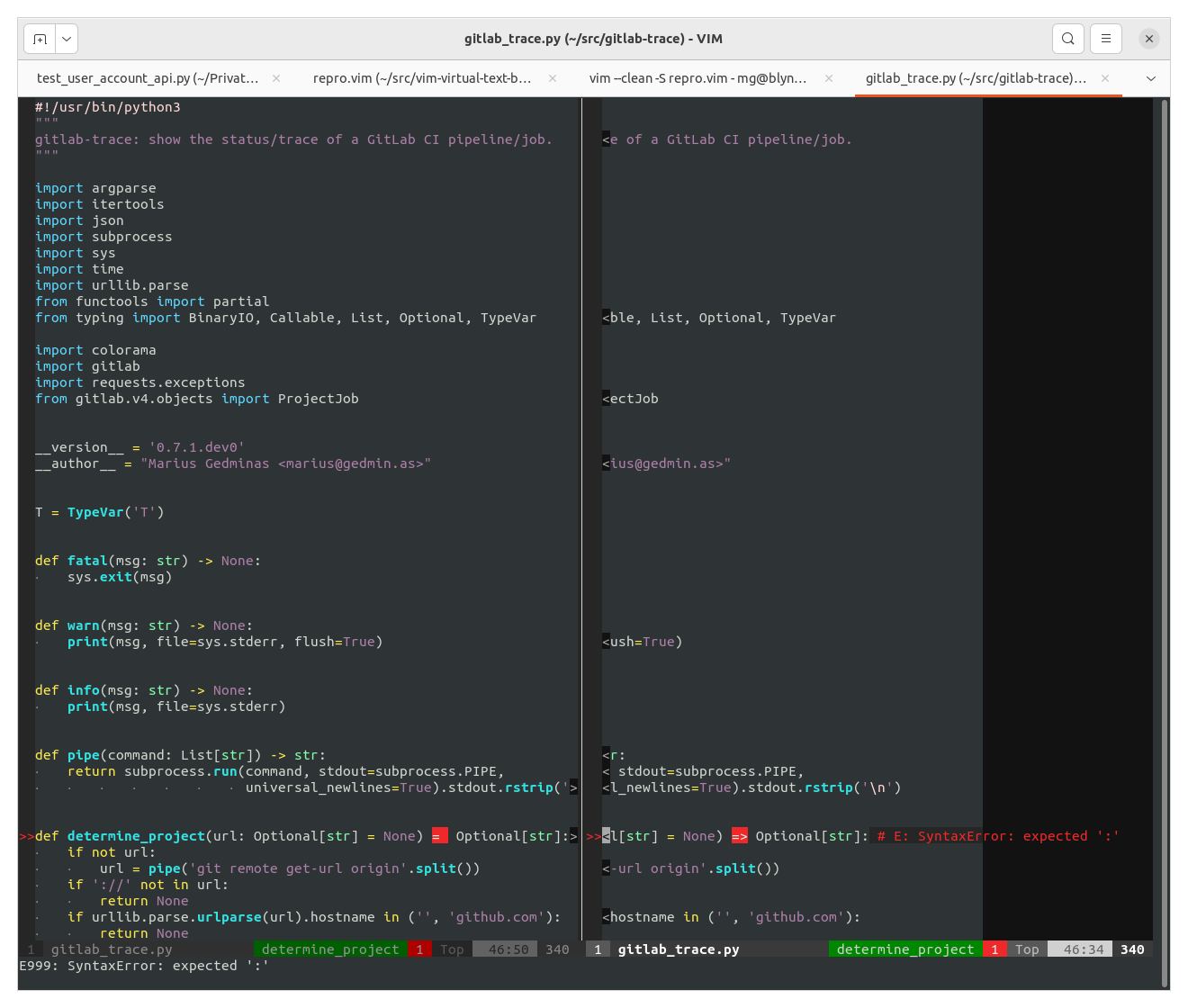Close the VIM terminal window
Viewport: 1188px width, 1008px height.
point(1149,39)
